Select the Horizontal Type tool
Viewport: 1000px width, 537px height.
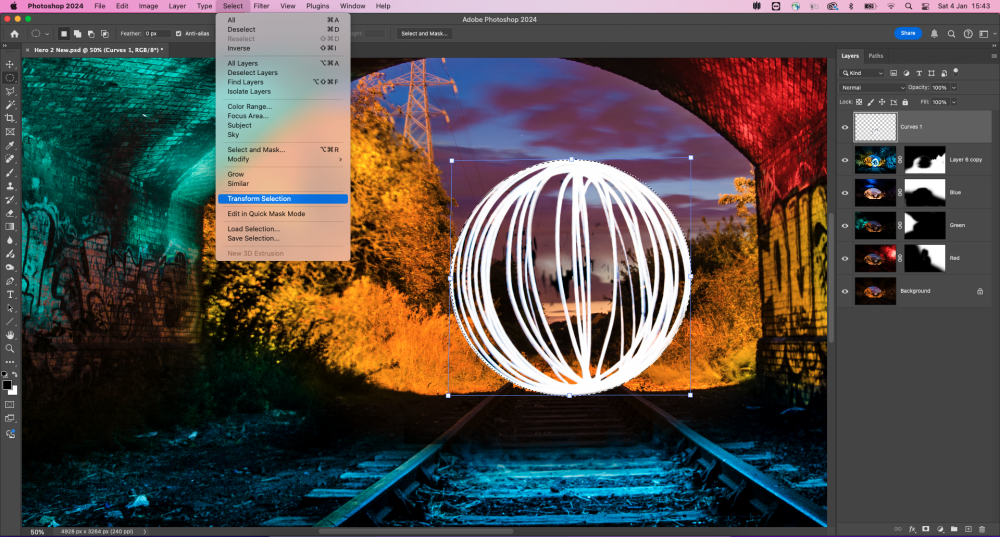tap(10, 294)
